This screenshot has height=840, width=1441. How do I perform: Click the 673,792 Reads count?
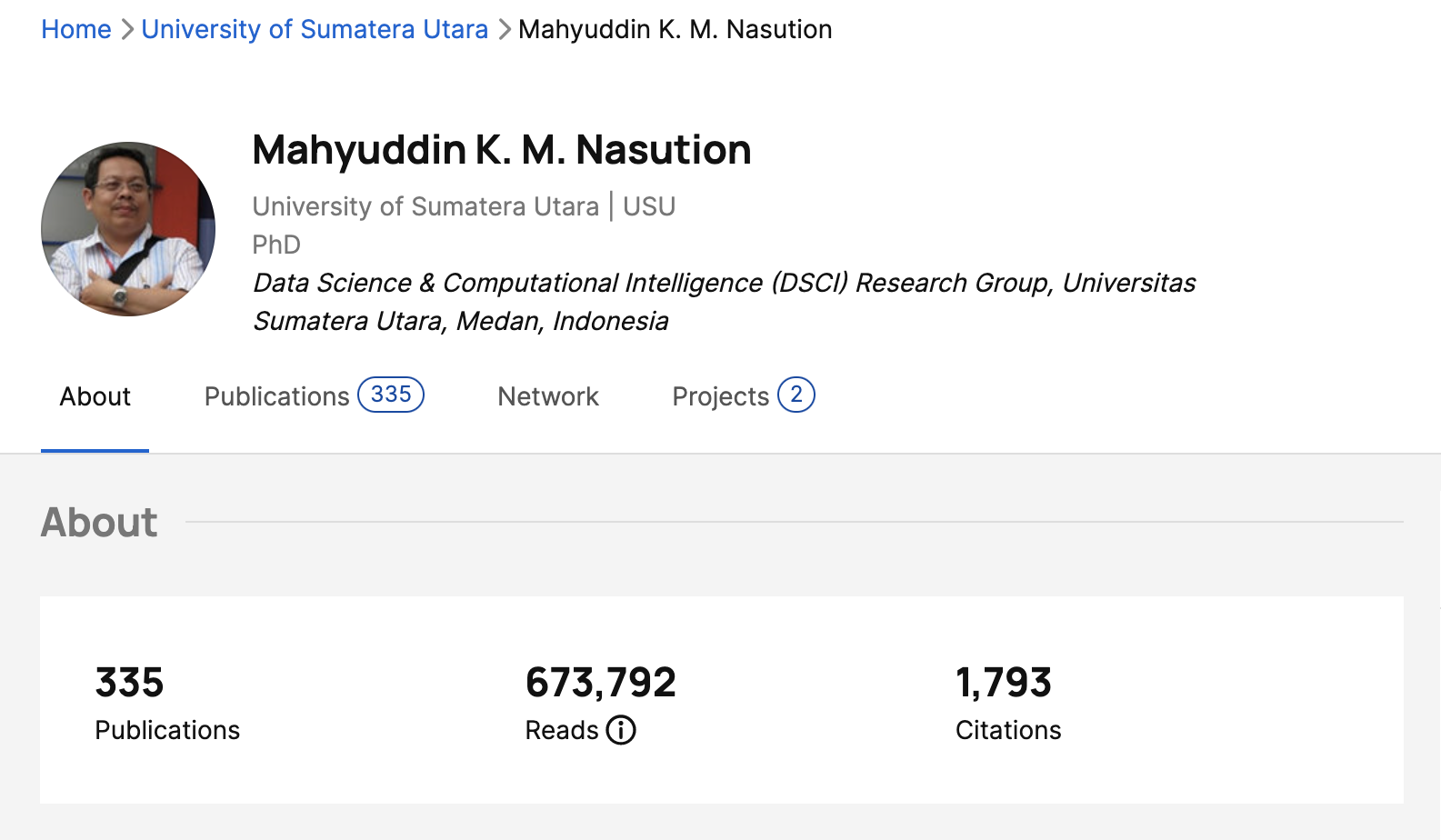600,683
